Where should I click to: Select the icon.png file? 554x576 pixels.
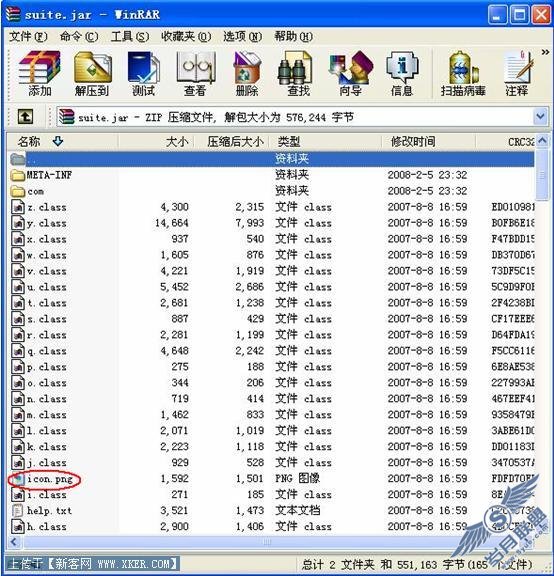tap(50, 479)
